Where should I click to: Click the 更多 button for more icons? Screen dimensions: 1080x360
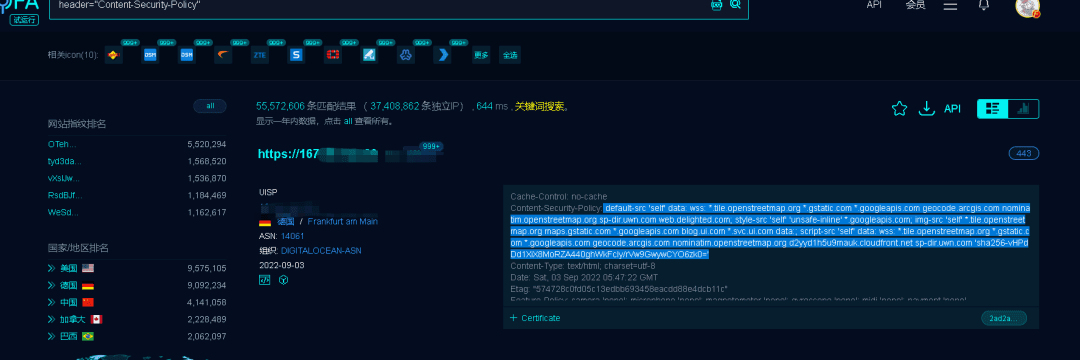tap(481, 55)
